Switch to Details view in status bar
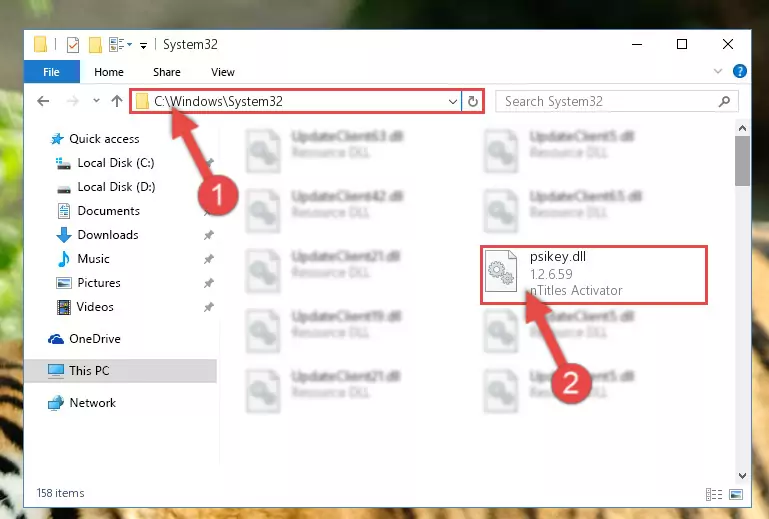 [x=714, y=494]
